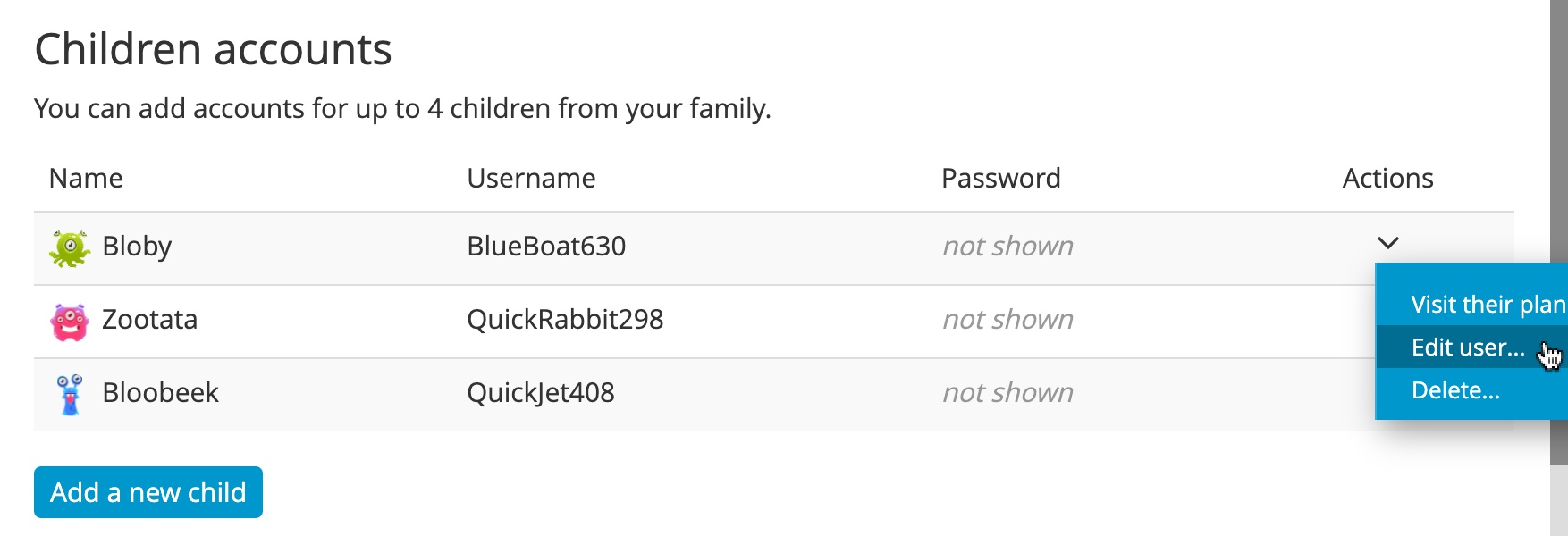
Task: Select the username BlueBoat630
Action: [x=546, y=247]
